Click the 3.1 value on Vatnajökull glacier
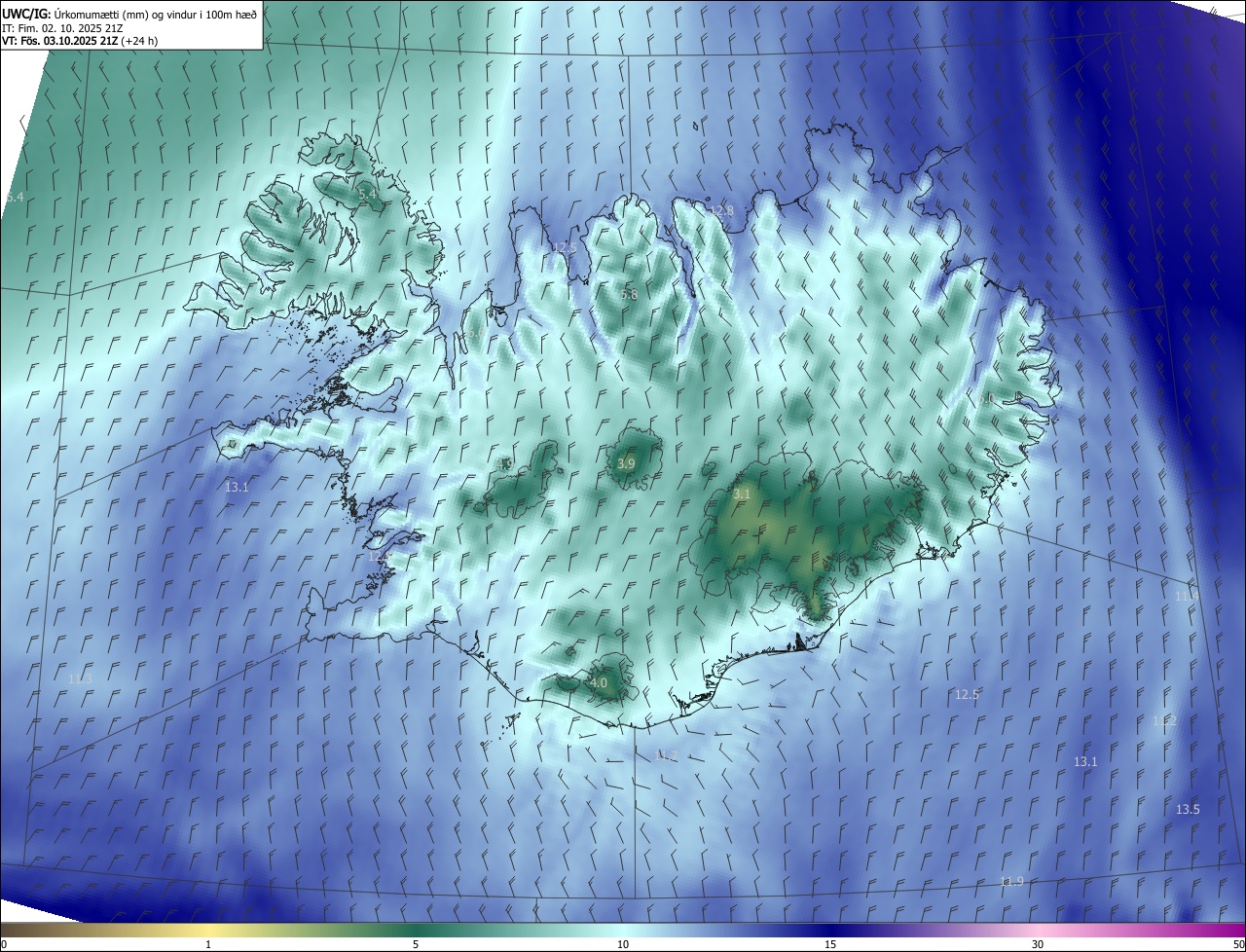The width and height of the screenshot is (1246, 952). pos(742,494)
